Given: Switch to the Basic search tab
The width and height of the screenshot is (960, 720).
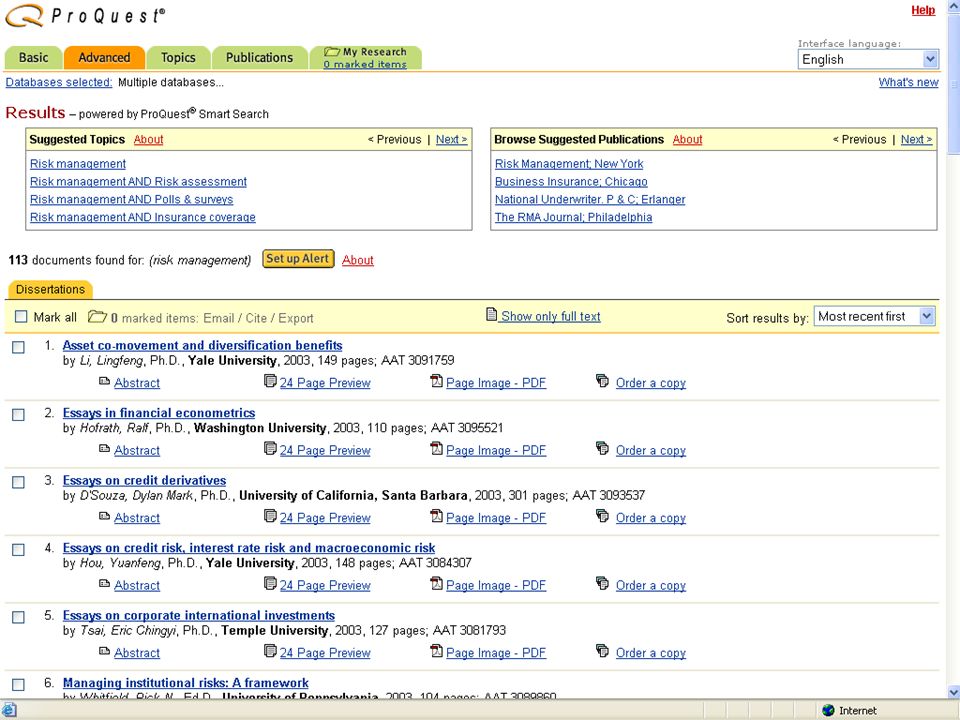Looking at the screenshot, I should 33,58.
